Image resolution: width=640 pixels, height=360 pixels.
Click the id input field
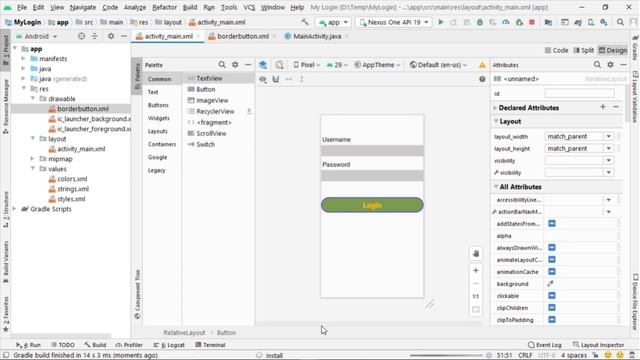[x=579, y=93]
